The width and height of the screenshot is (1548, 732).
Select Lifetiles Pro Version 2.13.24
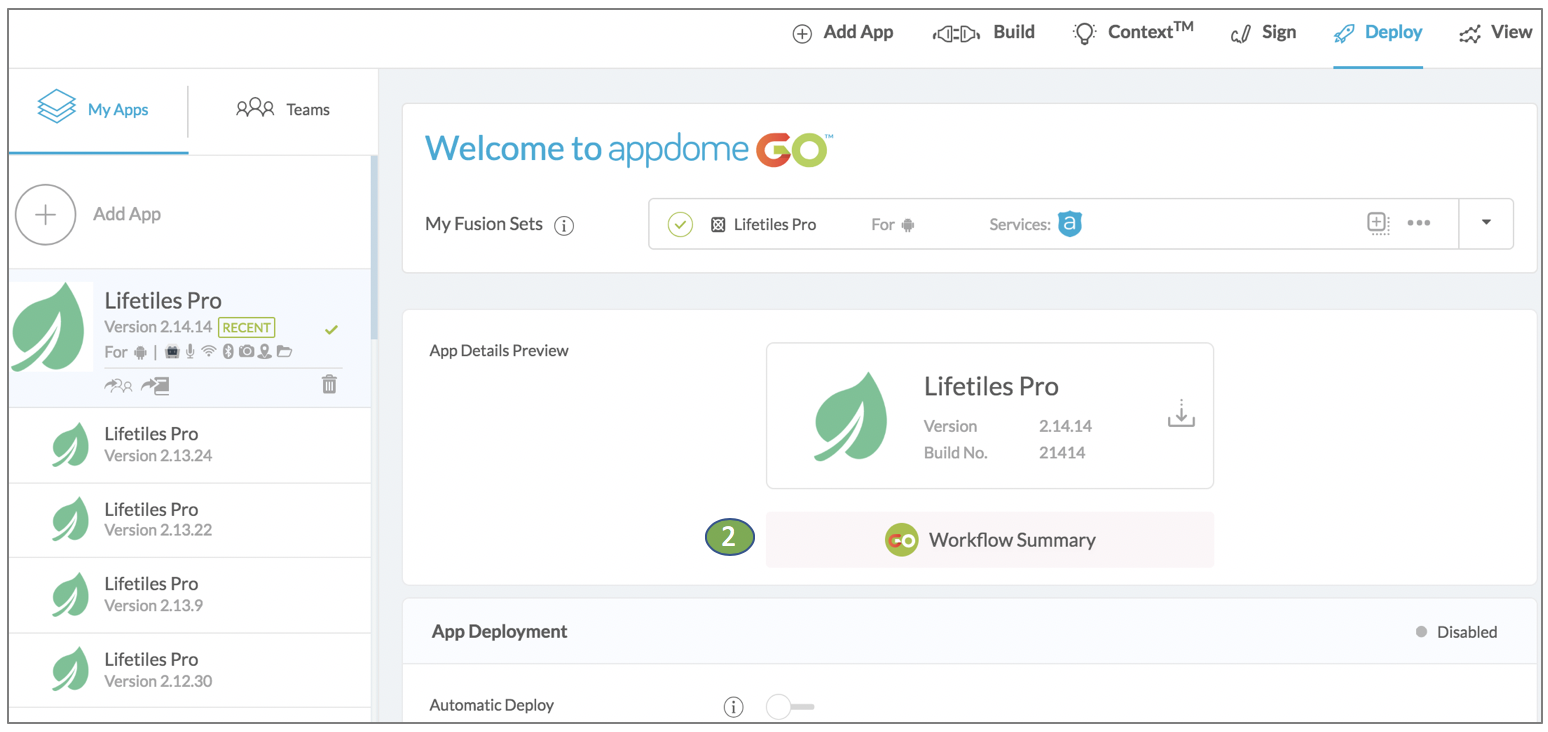click(x=189, y=445)
